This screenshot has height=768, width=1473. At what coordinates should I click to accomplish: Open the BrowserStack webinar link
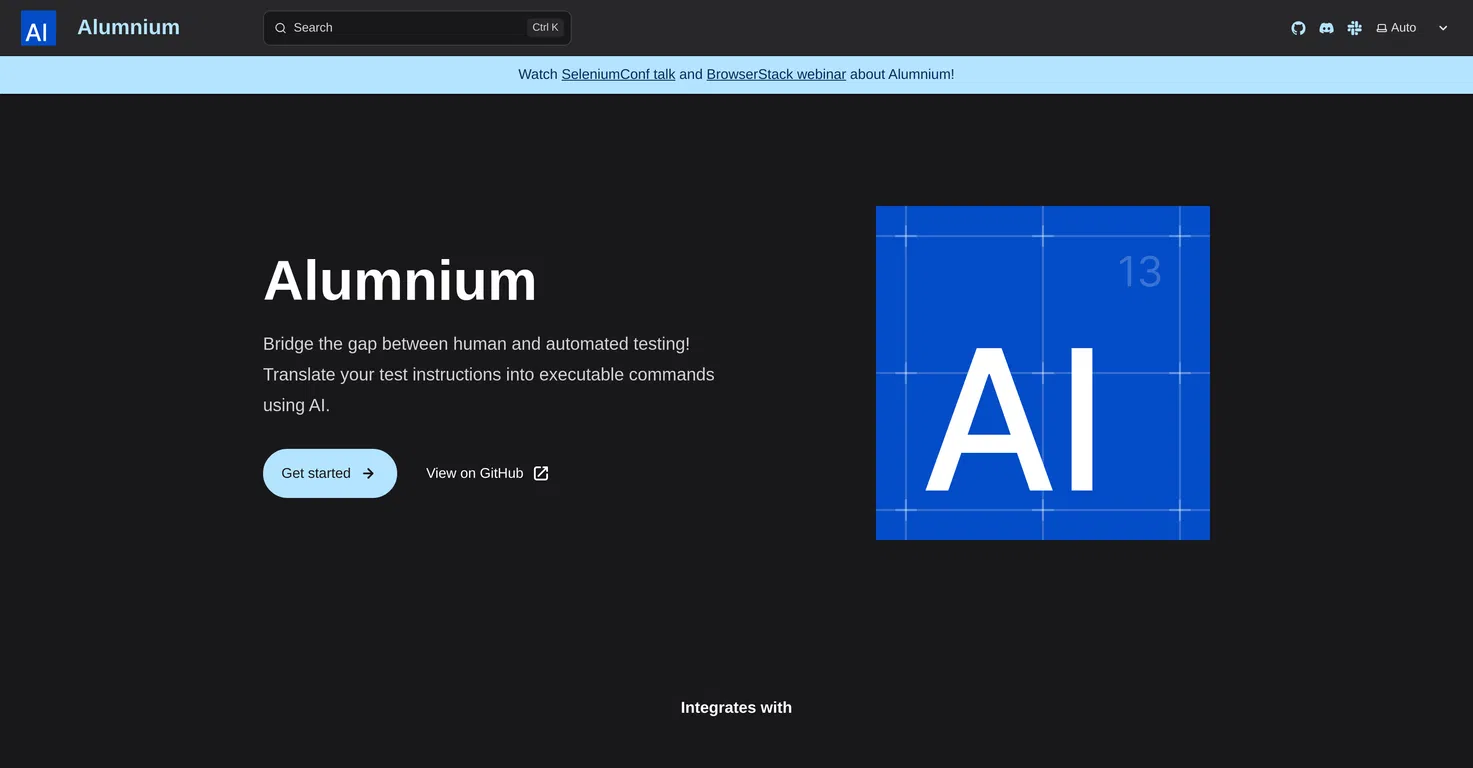(x=776, y=74)
